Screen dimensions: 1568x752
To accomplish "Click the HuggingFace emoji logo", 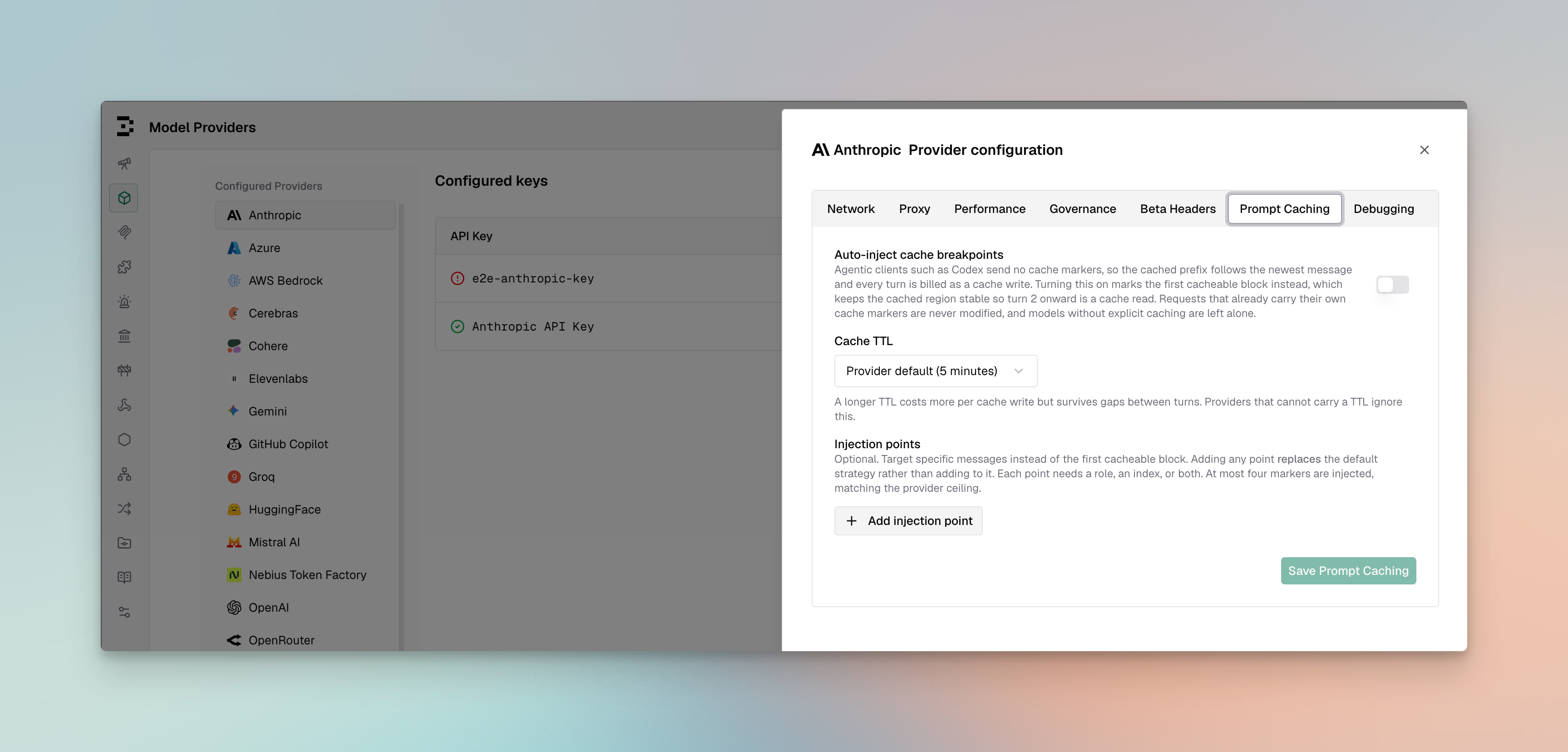I will click(234, 509).
